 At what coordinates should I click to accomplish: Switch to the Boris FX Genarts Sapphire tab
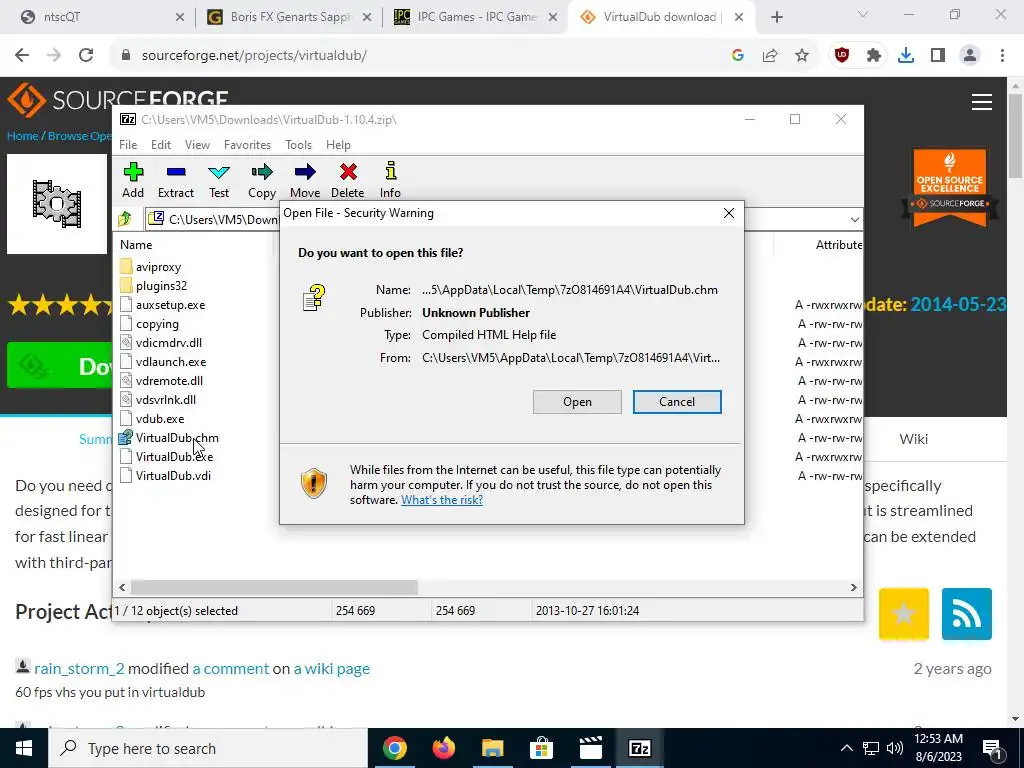point(289,17)
